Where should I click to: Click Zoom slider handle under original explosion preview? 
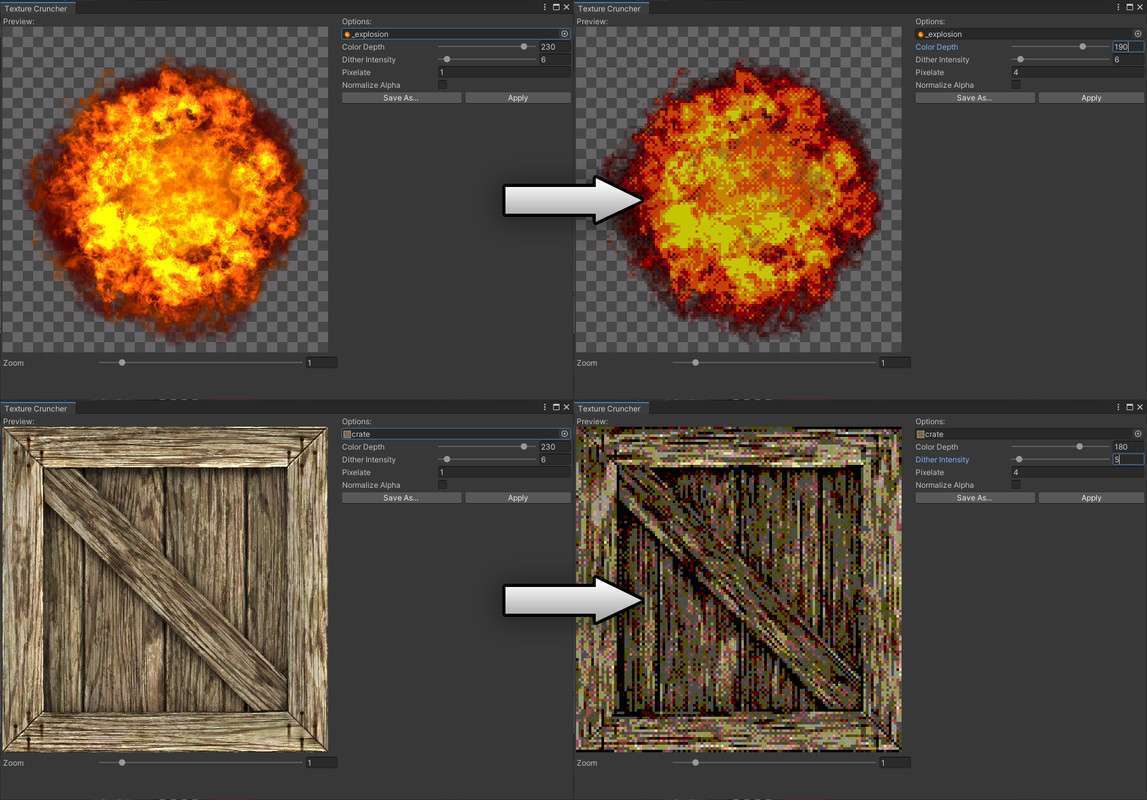click(122, 363)
